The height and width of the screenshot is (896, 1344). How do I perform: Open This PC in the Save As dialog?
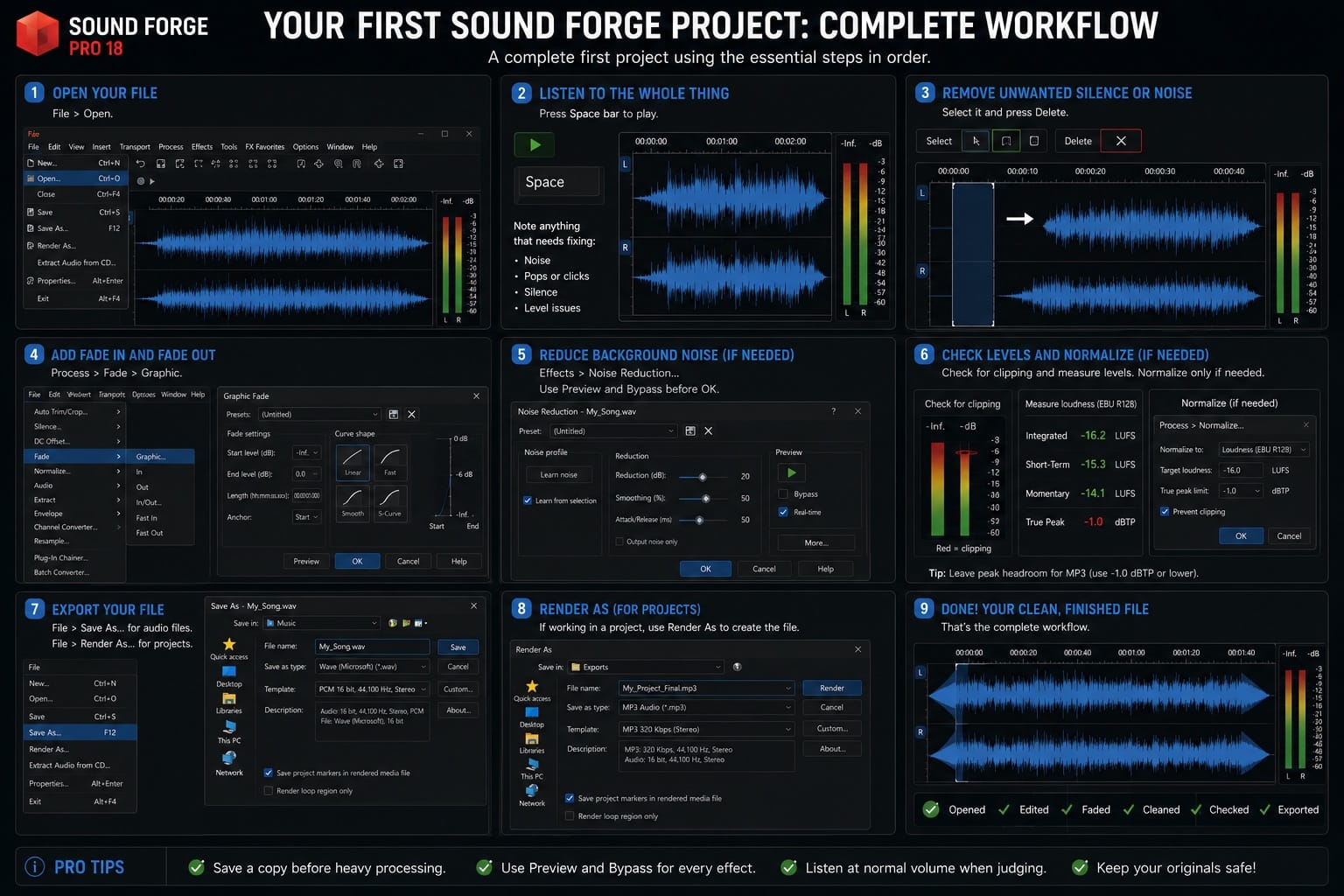[229, 732]
